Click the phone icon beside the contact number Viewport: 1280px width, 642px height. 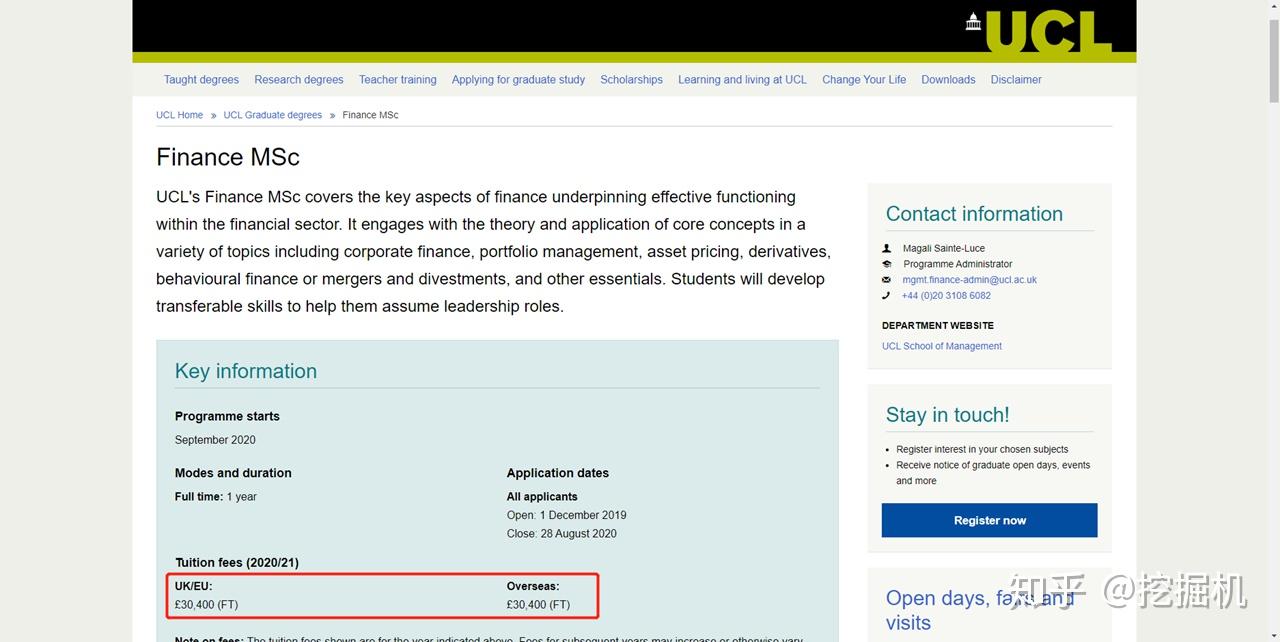(886, 296)
